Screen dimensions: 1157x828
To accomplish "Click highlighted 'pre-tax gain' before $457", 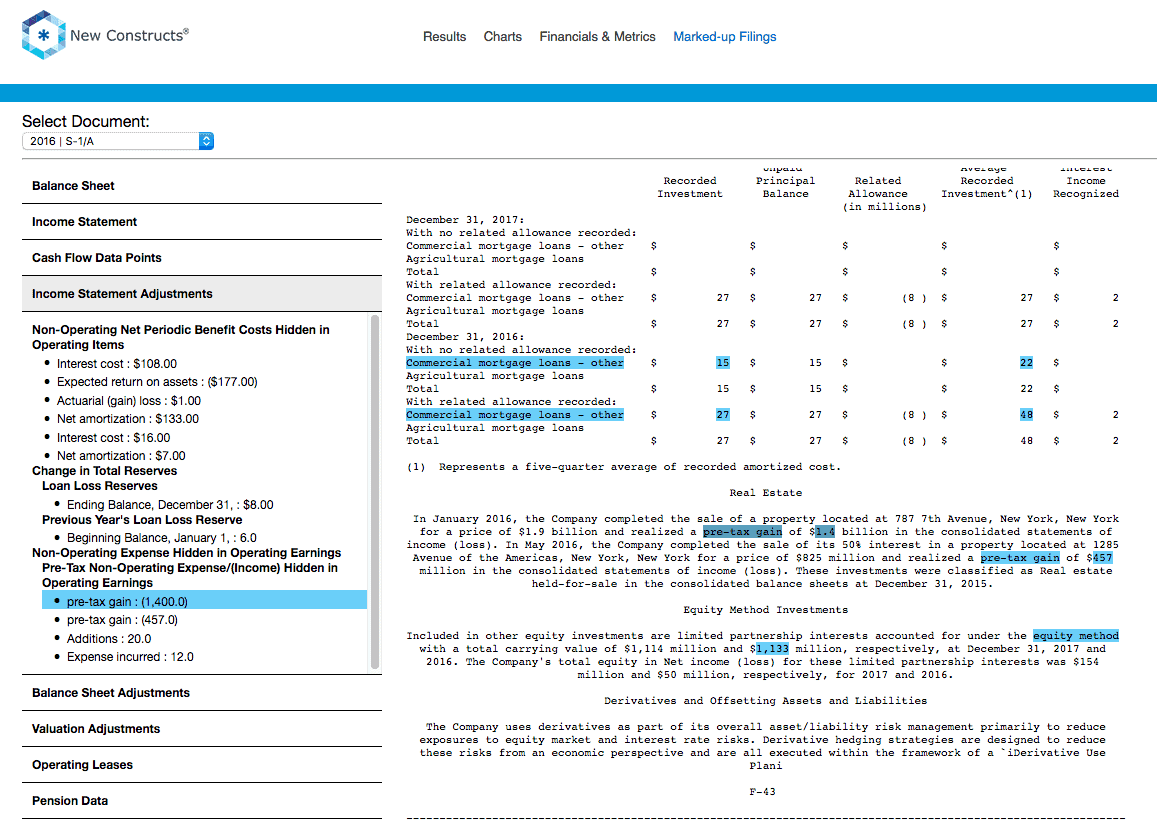I will click(1020, 558).
